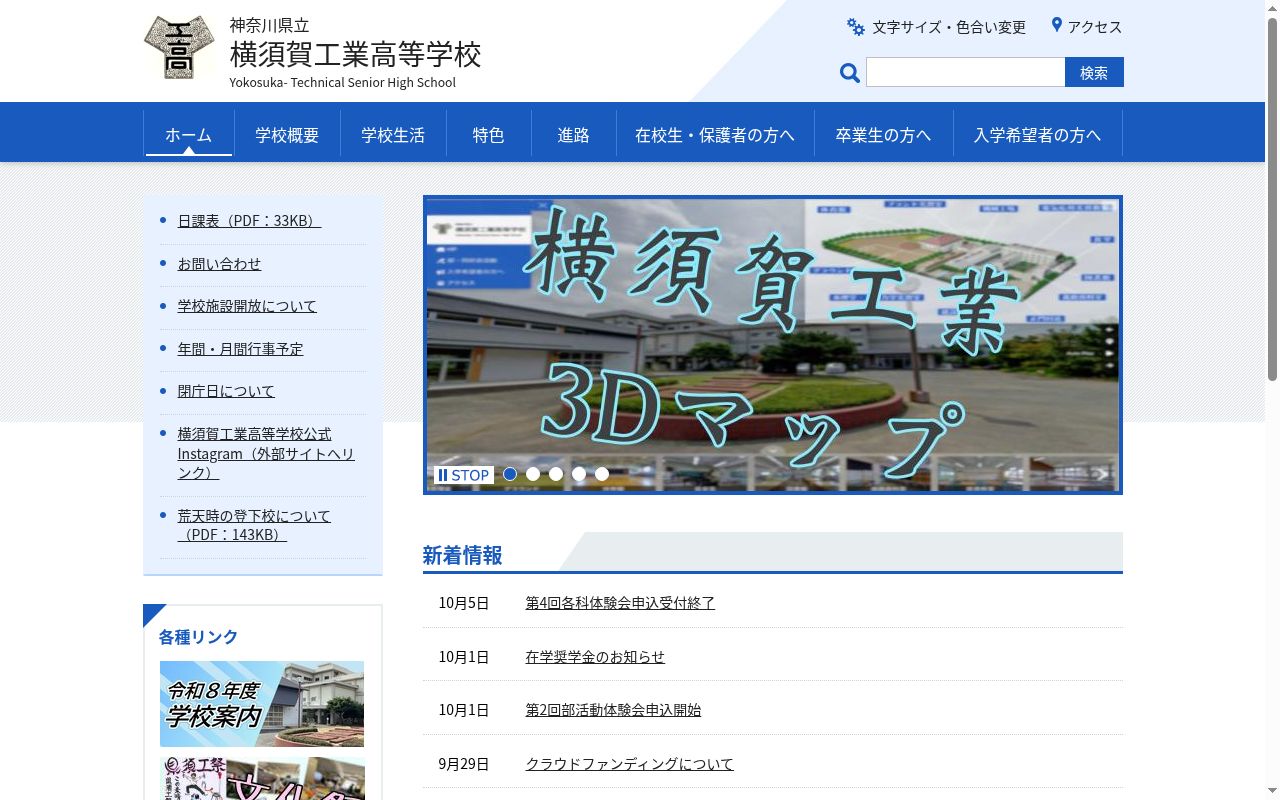Click the 令和8年度 学校案内 banner
The image size is (1280, 800).
click(262, 704)
